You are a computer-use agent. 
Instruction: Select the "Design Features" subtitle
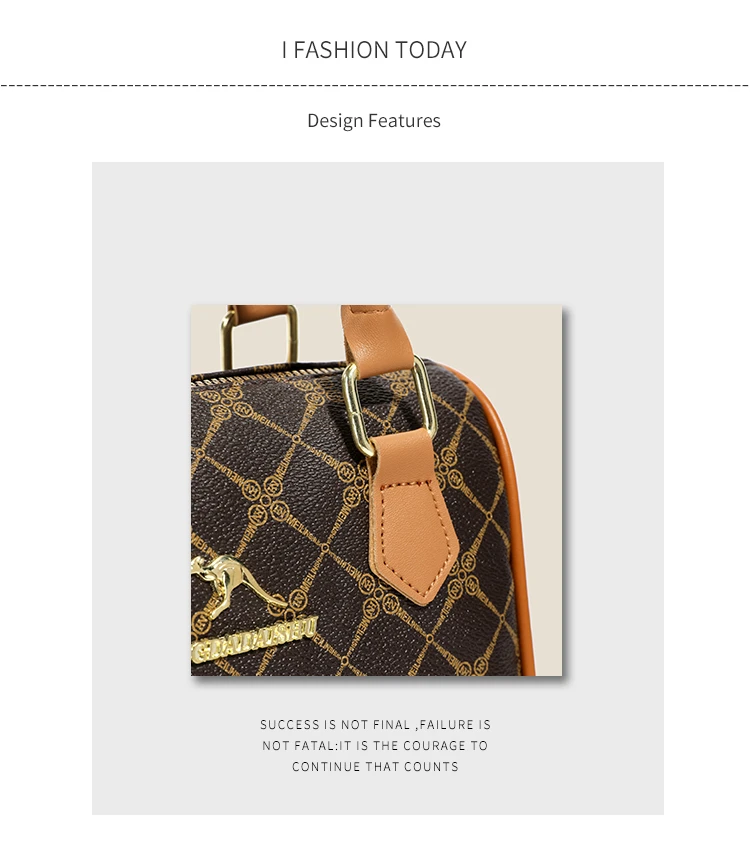[x=374, y=120]
